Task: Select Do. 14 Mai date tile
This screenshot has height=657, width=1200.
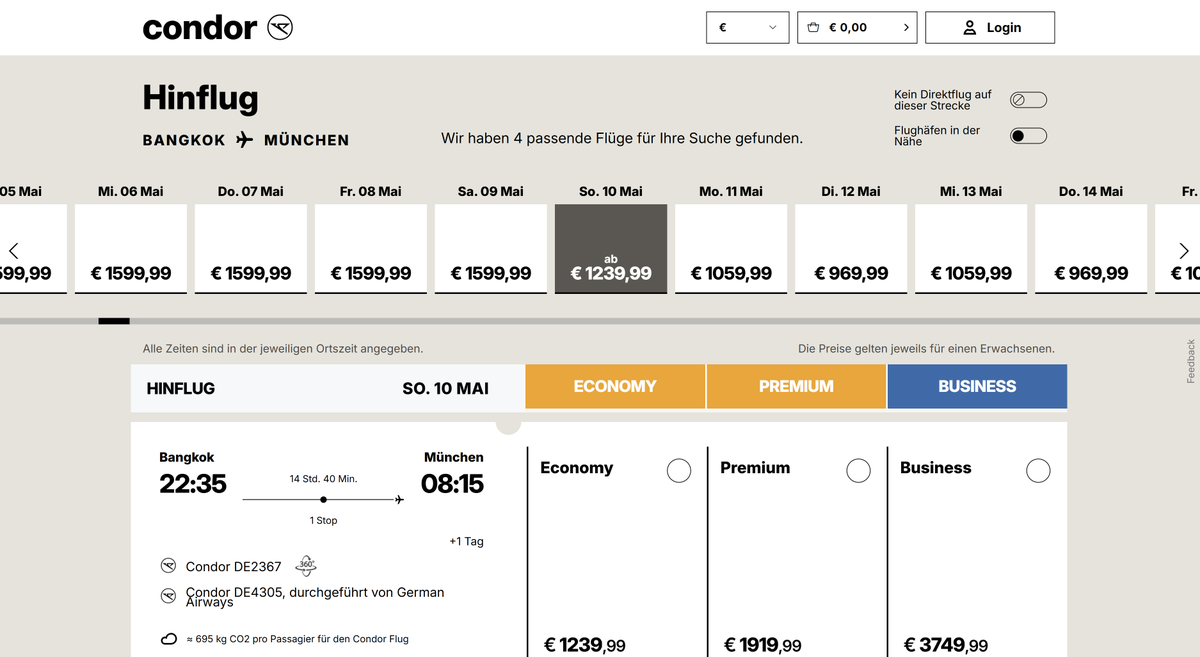Action: coord(1091,249)
